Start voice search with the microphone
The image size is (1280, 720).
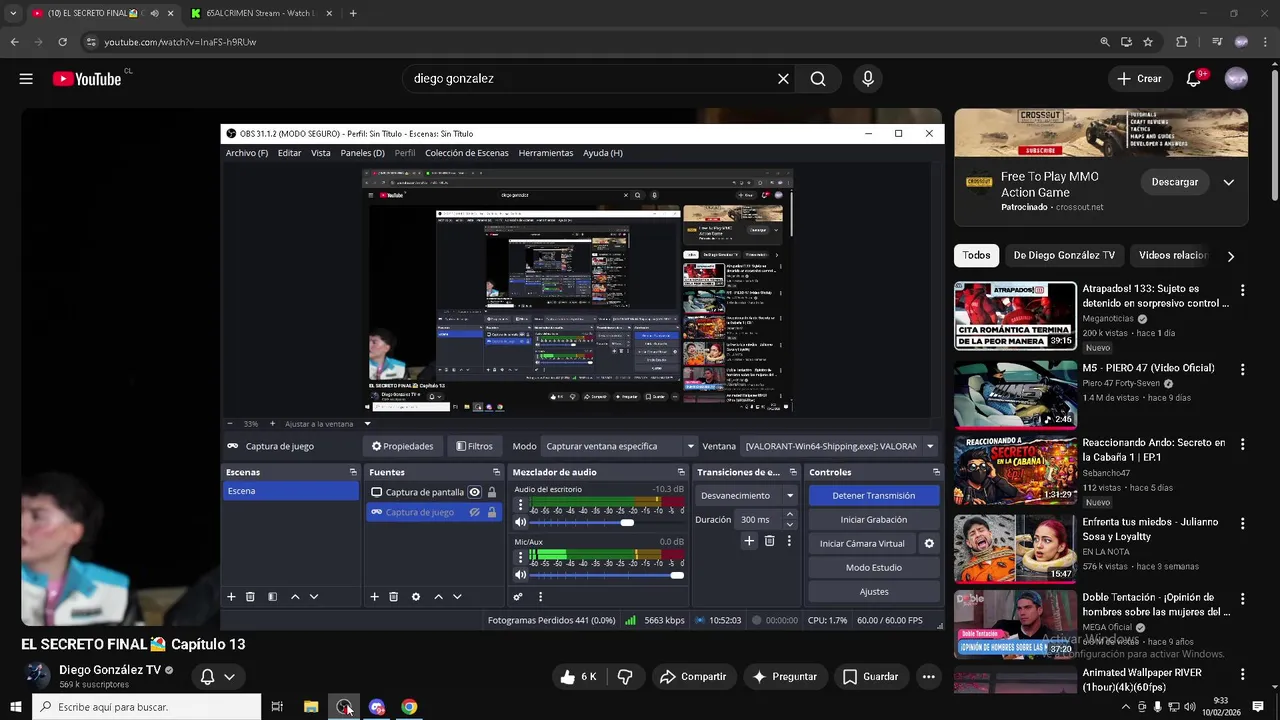point(867,79)
